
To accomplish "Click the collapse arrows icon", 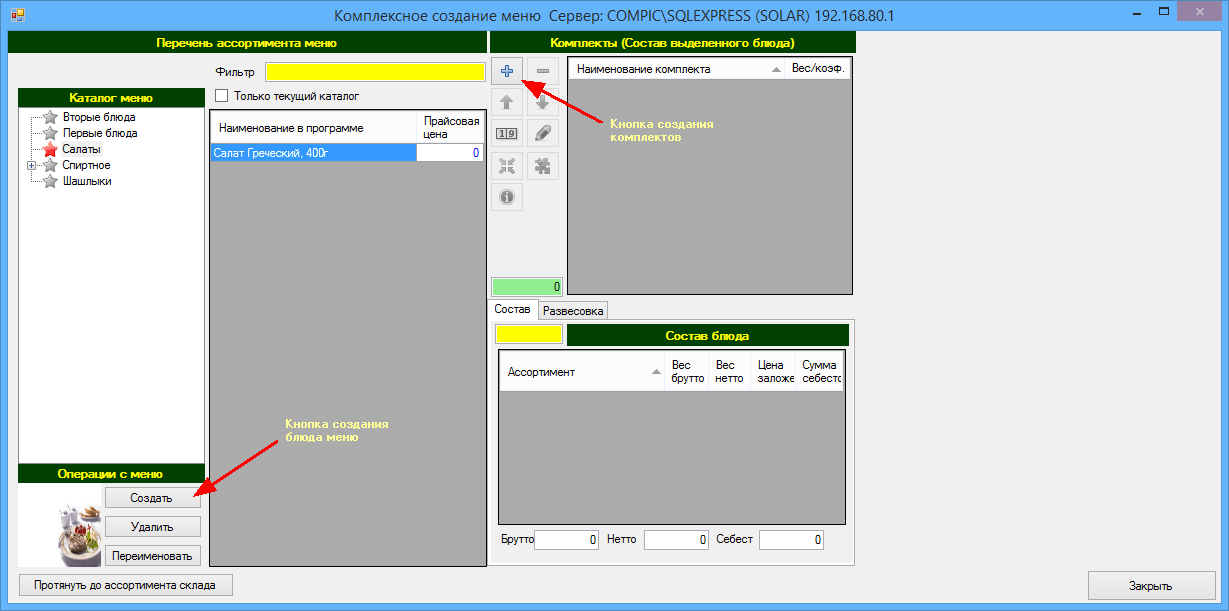I will tap(507, 166).
